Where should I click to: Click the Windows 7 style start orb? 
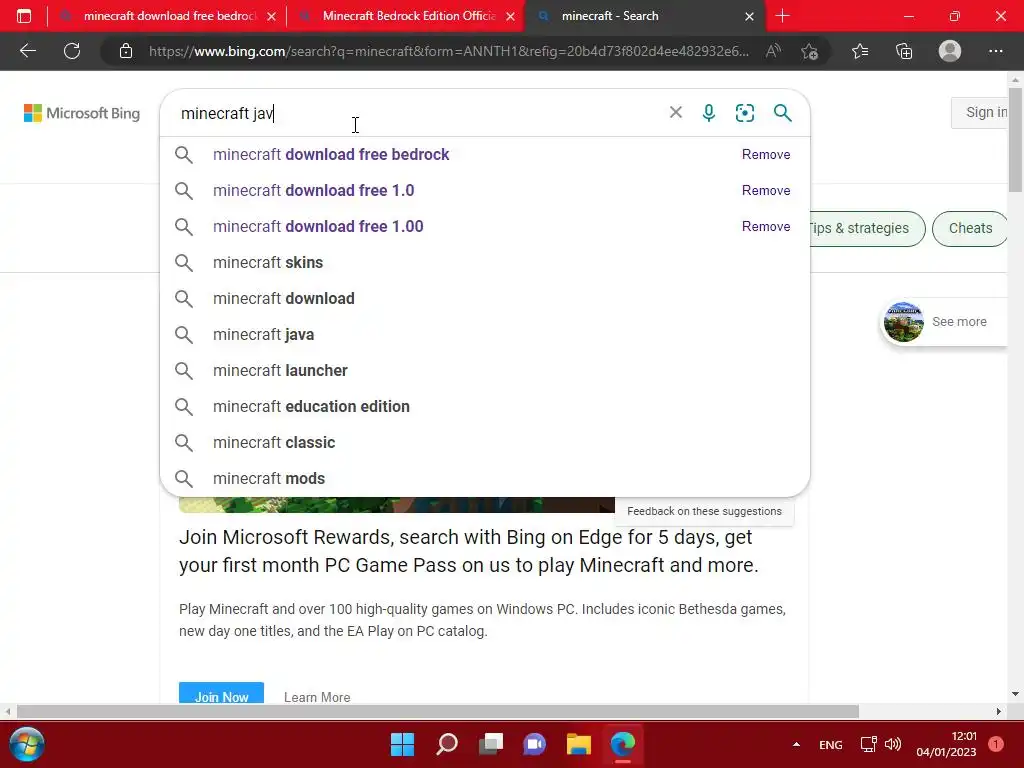[x=27, y=744]
